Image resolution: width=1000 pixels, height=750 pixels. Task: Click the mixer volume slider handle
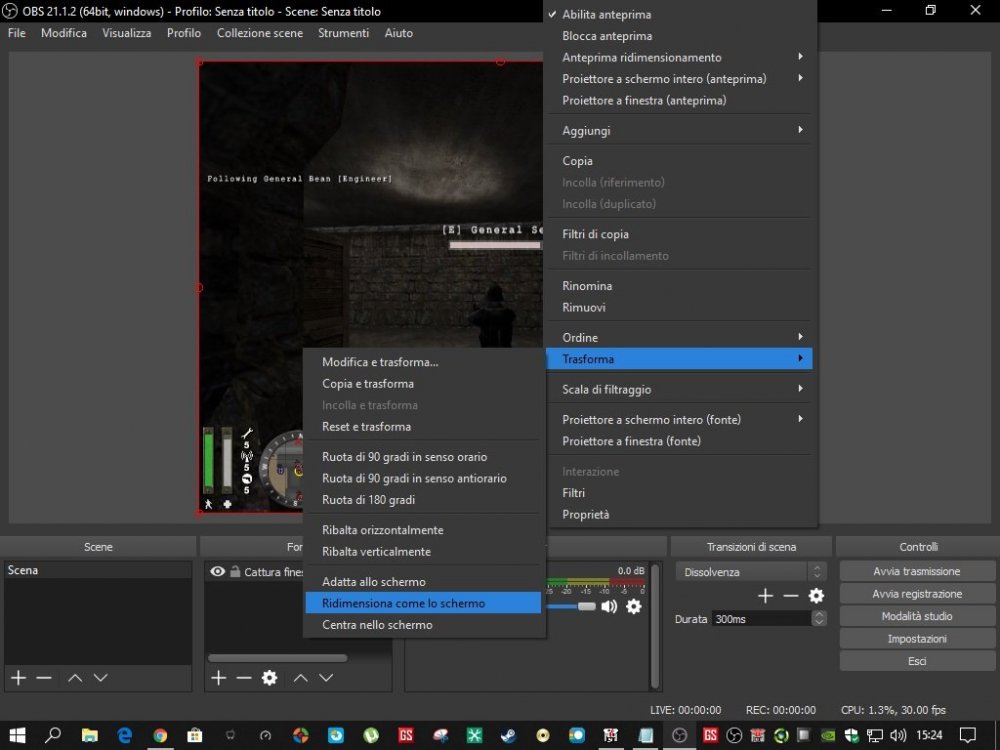tap(587, 606)
